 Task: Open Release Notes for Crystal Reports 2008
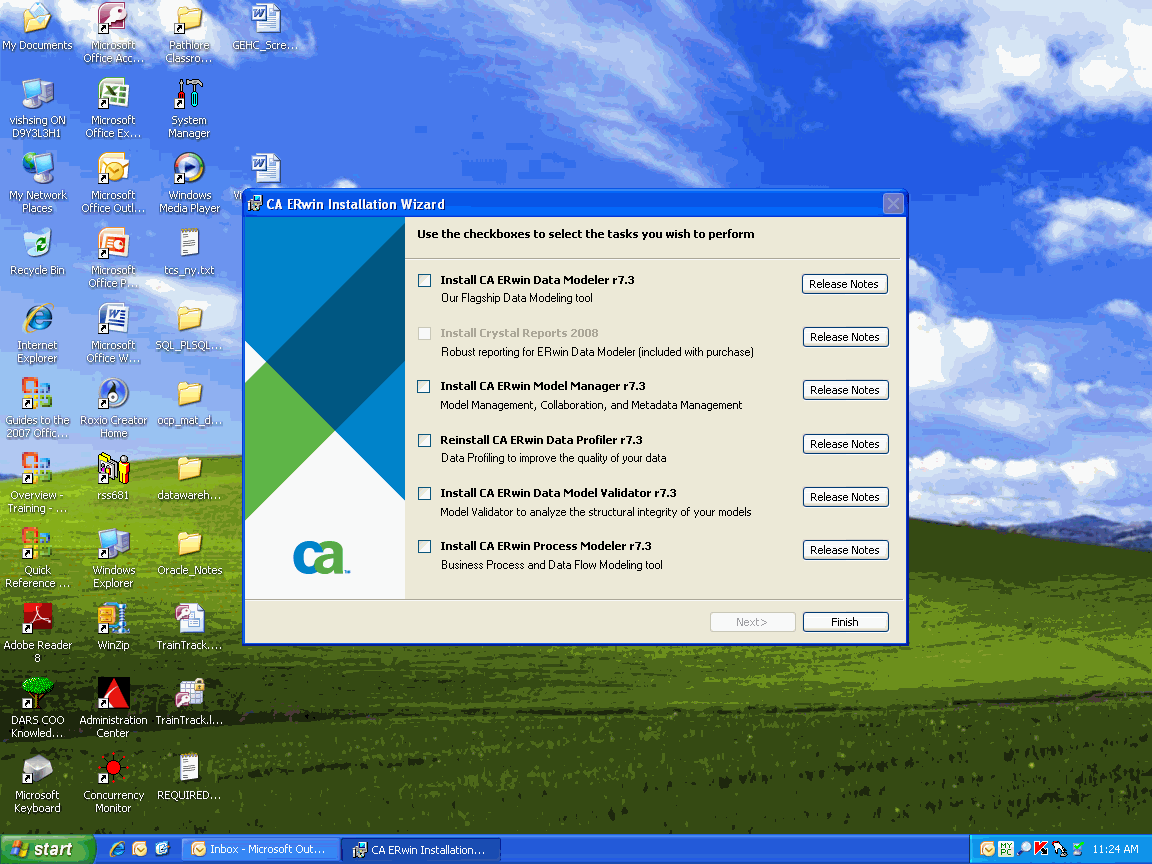[x=845, y=337]
